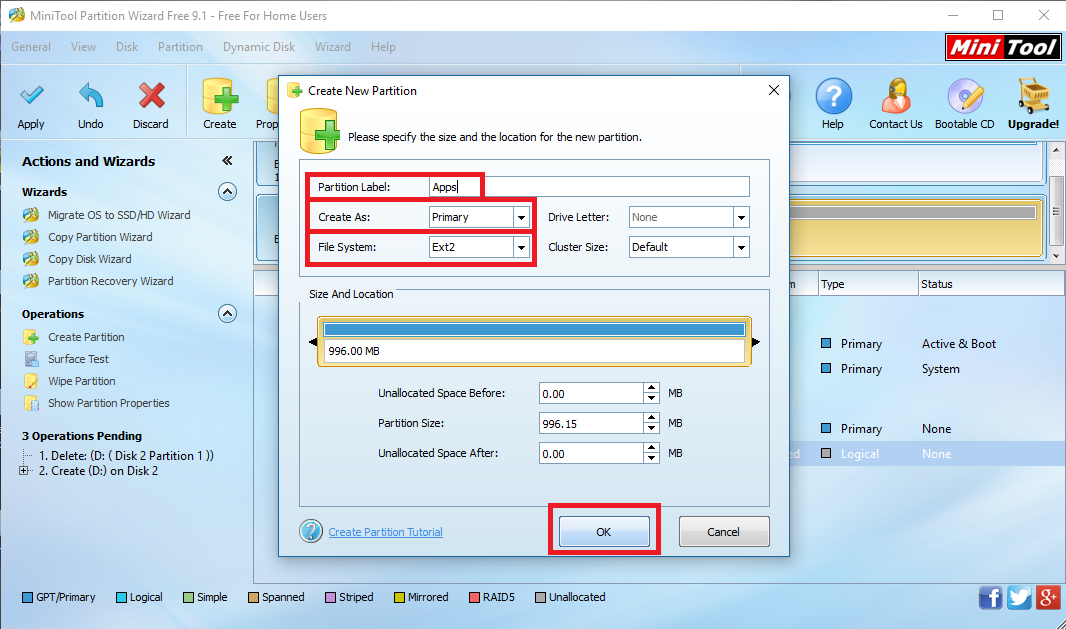The width and height of the screenshot is (1066, 629).
Task: Click Cancel in the partition dialog
Action: pos(723,532)
